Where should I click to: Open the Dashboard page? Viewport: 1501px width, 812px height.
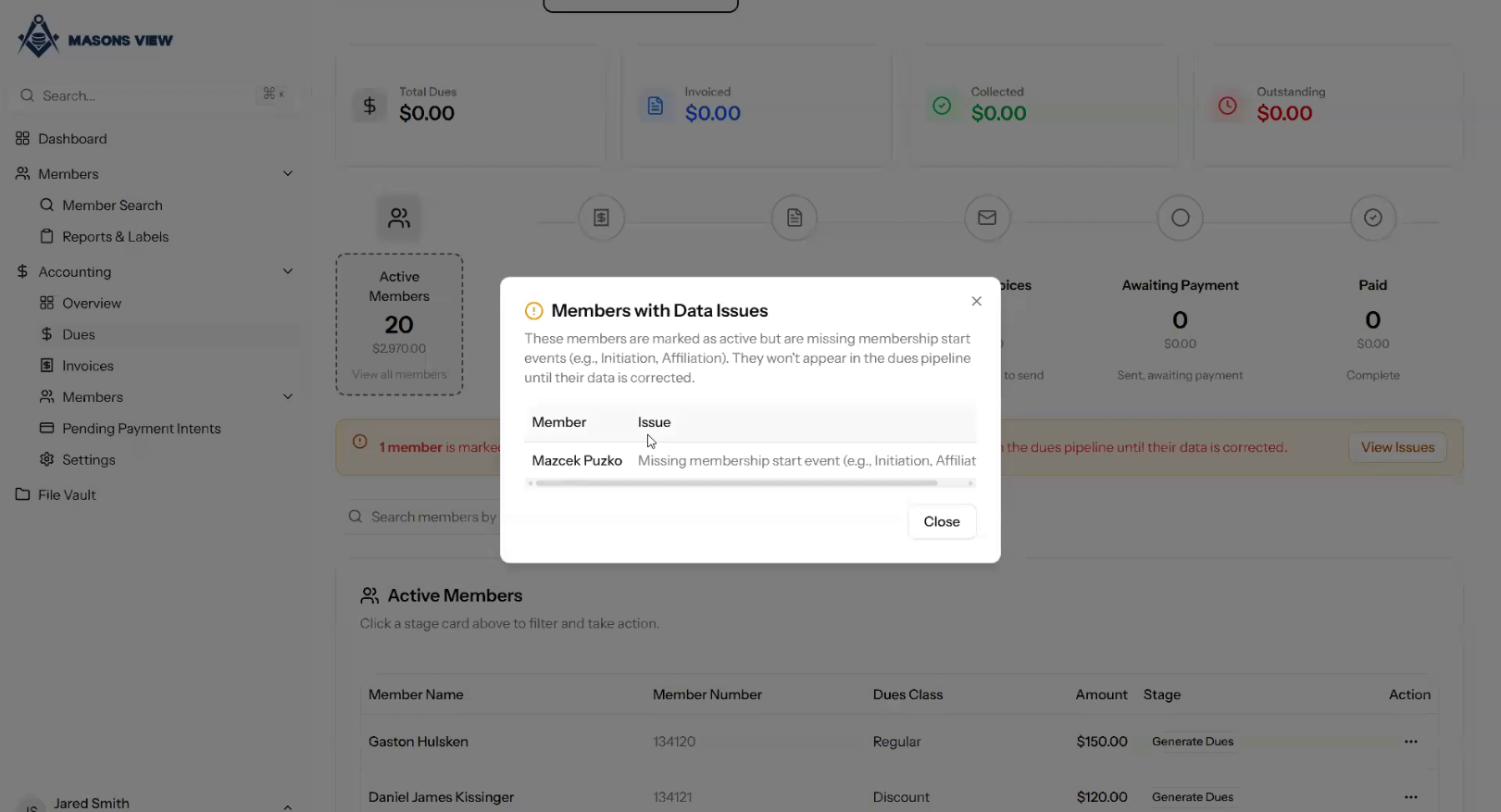pyautogui.click(x=72, y=139)
